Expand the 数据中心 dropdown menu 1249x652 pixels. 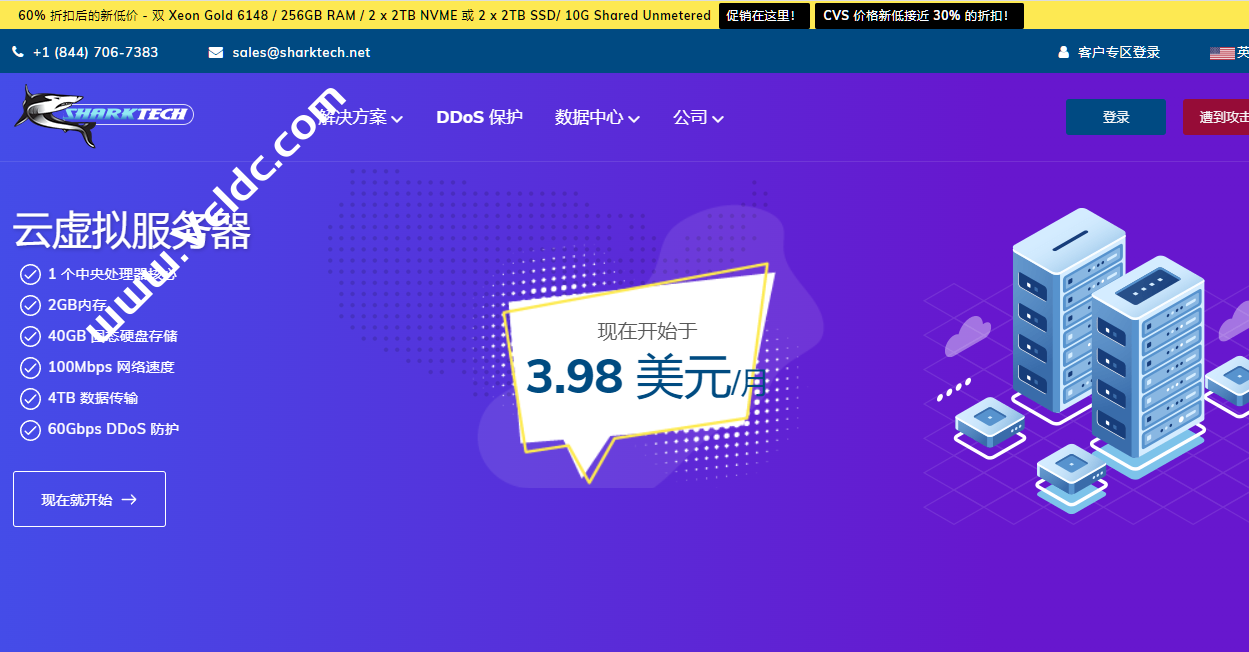pyautogui.click(x=597, y=117)
